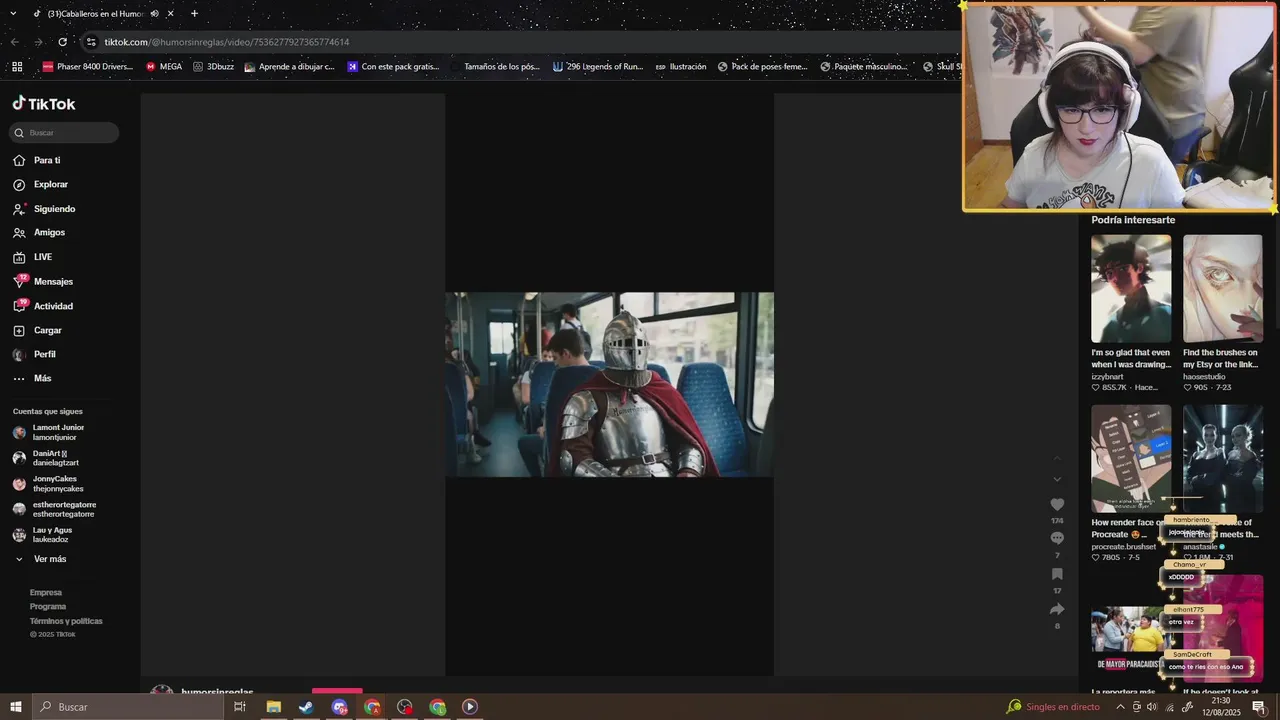Open the tab search dropdown
Viewport: 1280px width, 720px height.
(x=13, y=14)
